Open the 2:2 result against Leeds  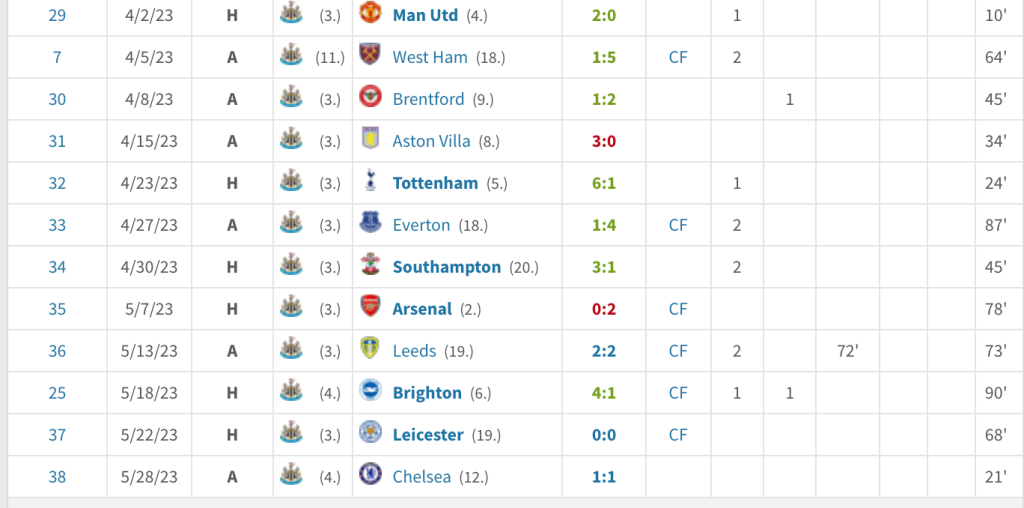(x=603, y=351)
